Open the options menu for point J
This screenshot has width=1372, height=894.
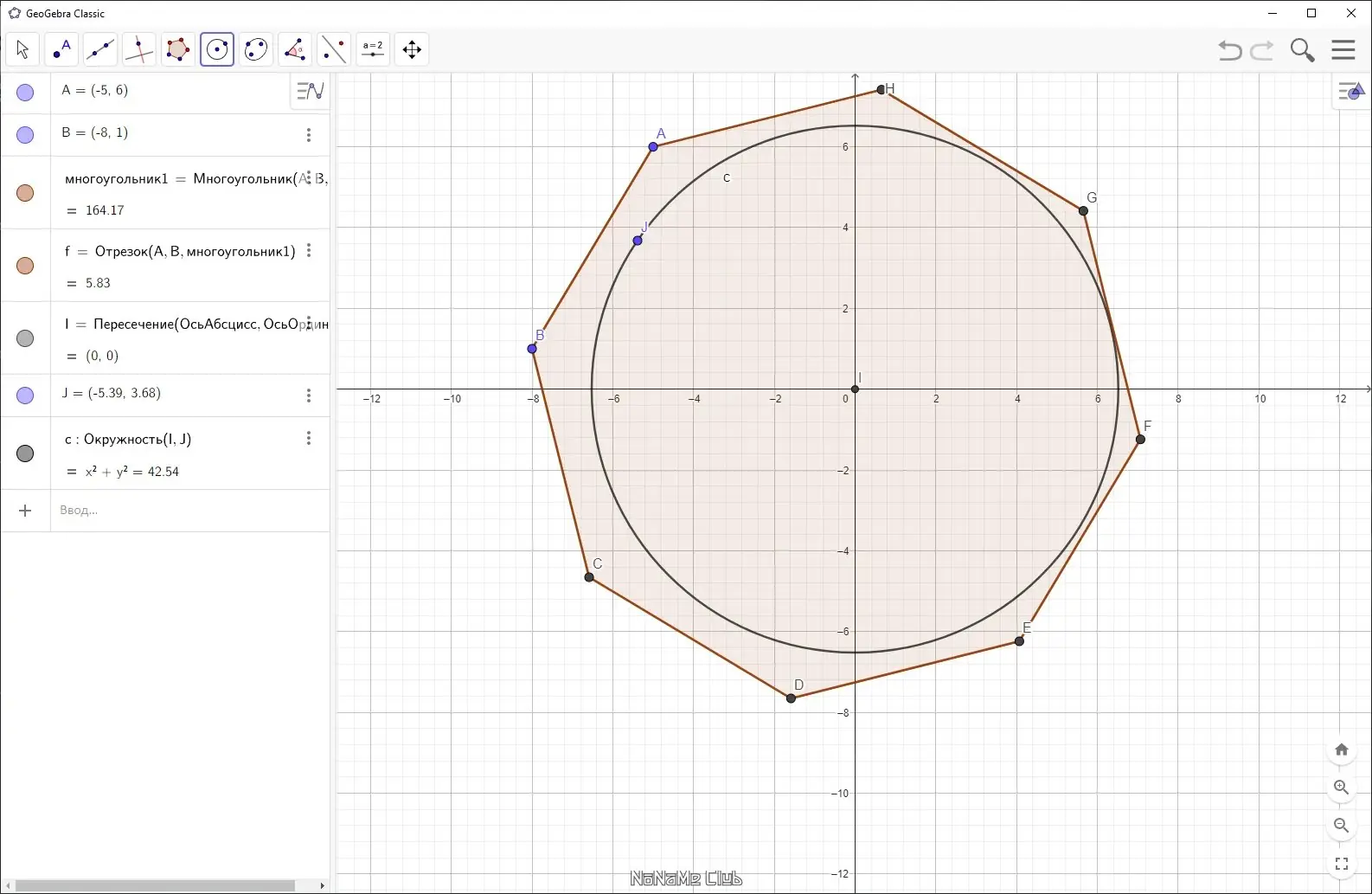tap(309, 396)
